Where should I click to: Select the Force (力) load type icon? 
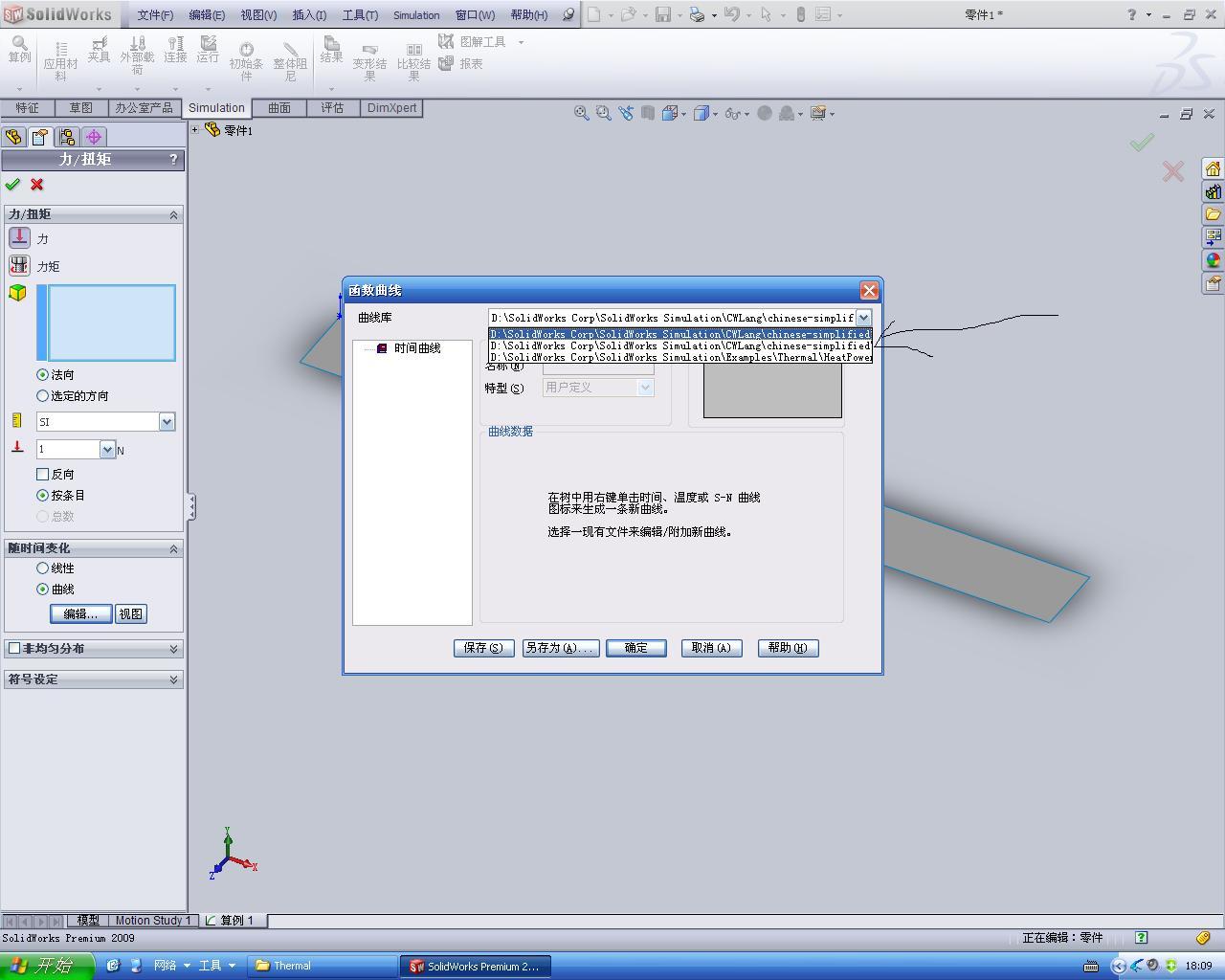[19, 237]
